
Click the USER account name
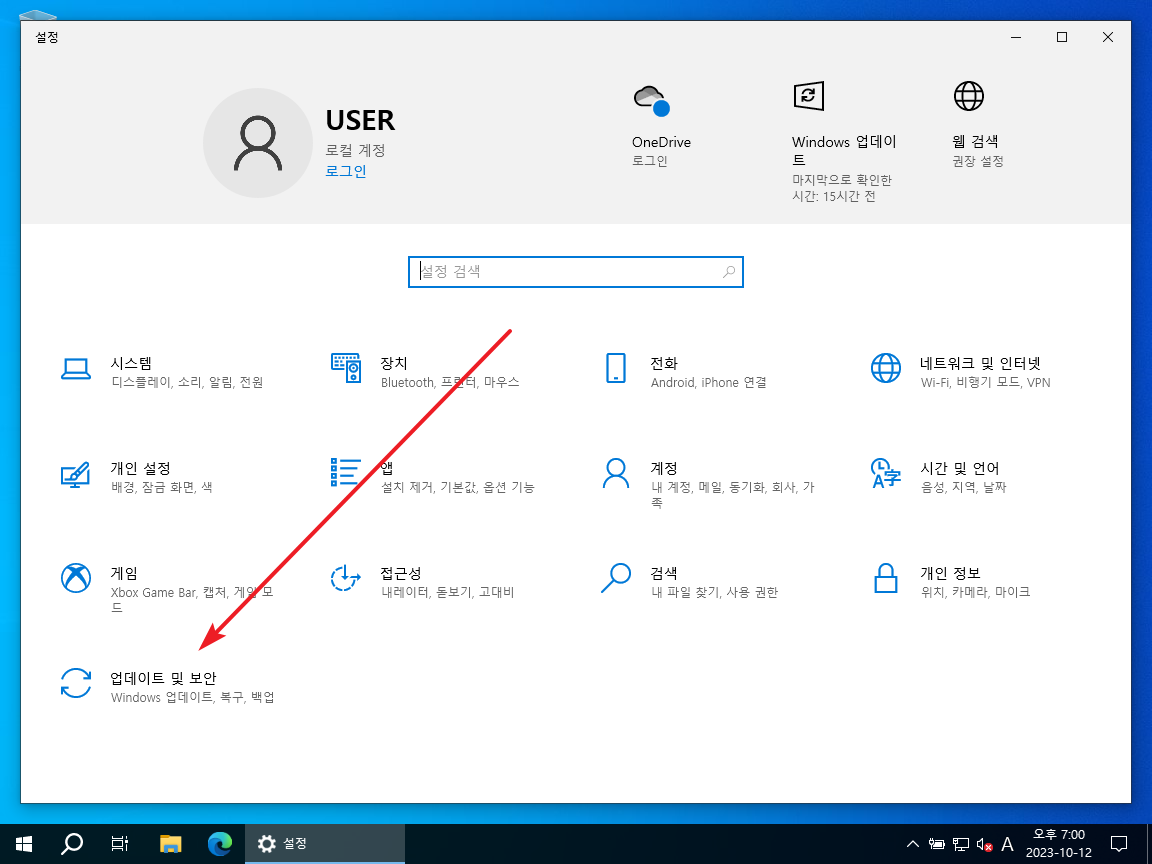click(360, 120)
